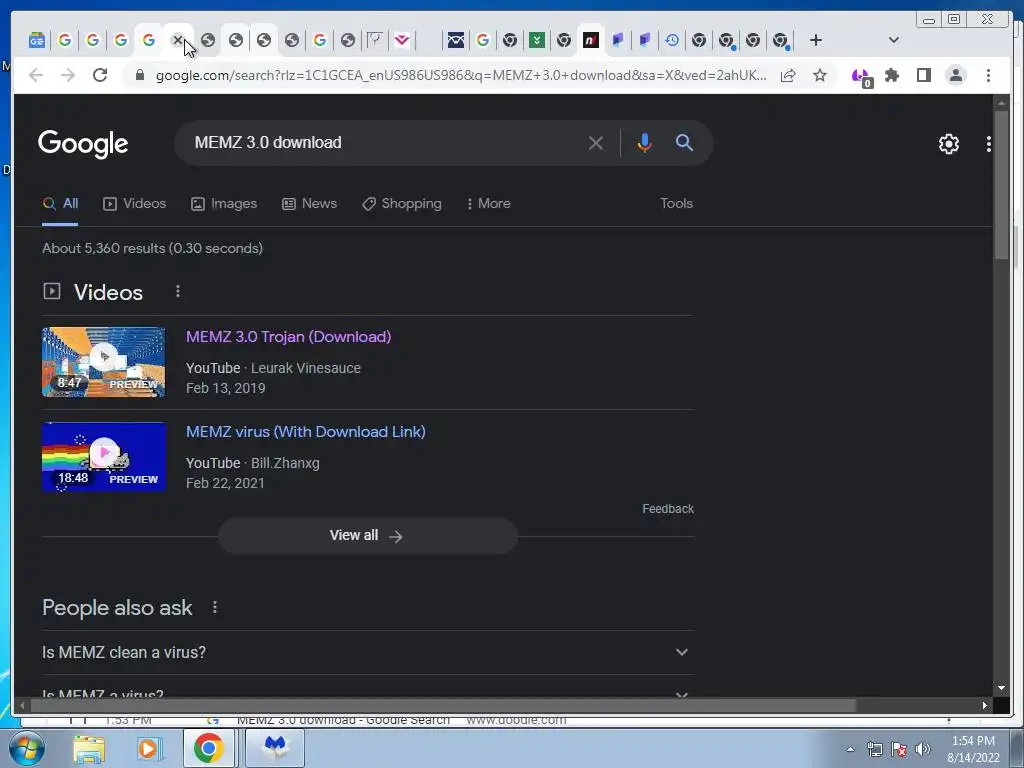Switch to News search results
Viewport: 1024px width, 768px height.
click(310, 204)
